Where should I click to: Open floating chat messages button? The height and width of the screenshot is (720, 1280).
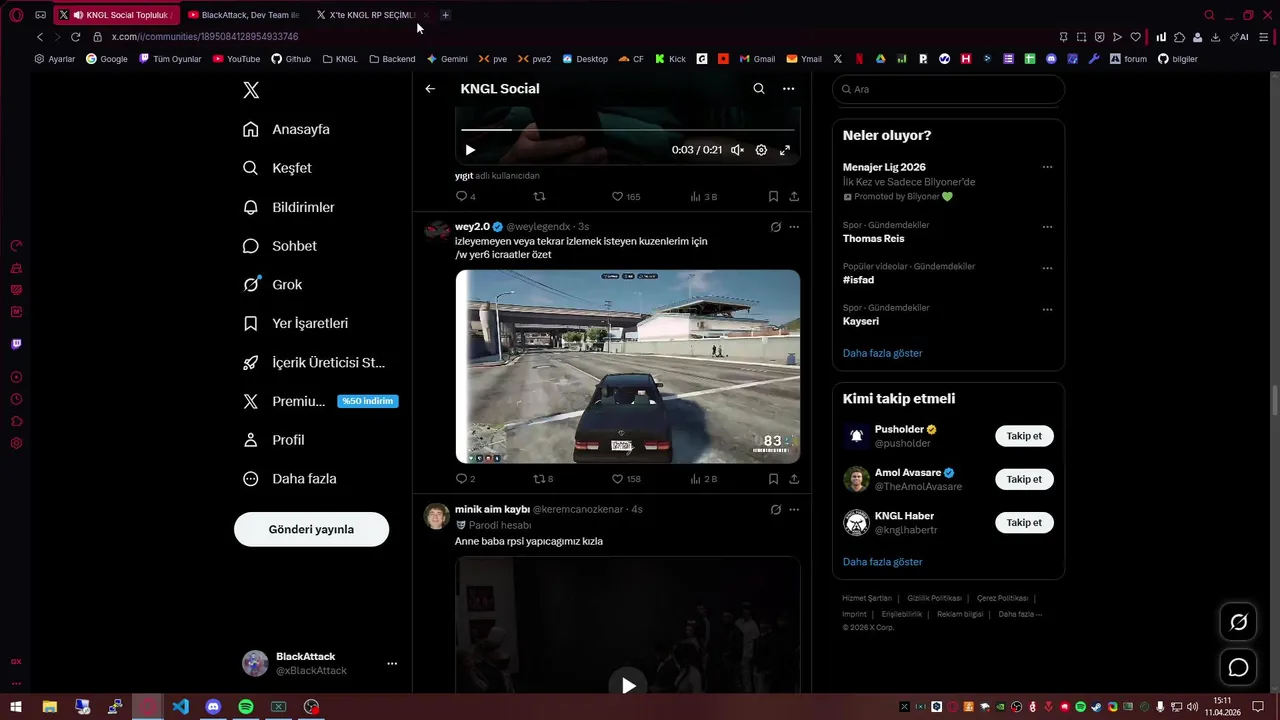tap(1238, 667)
